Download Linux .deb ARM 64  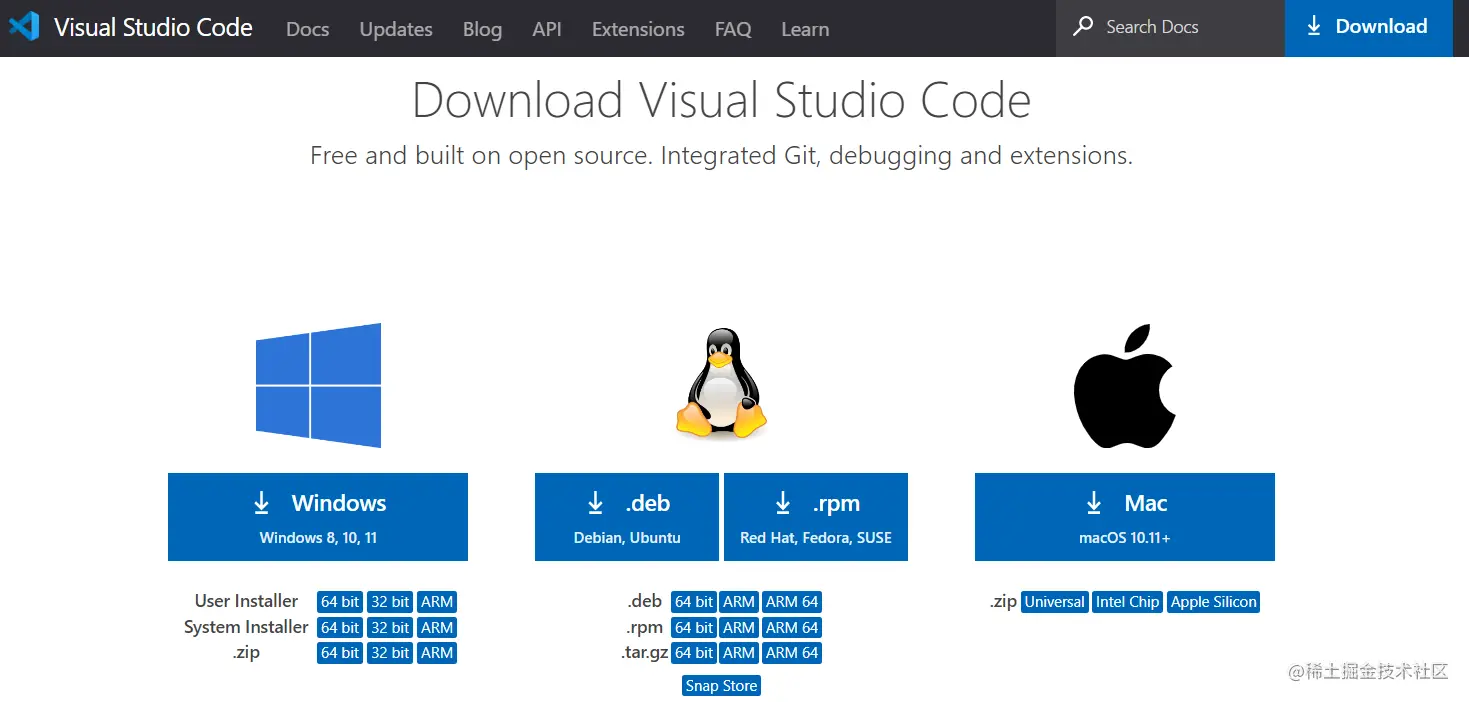point(792,602)
